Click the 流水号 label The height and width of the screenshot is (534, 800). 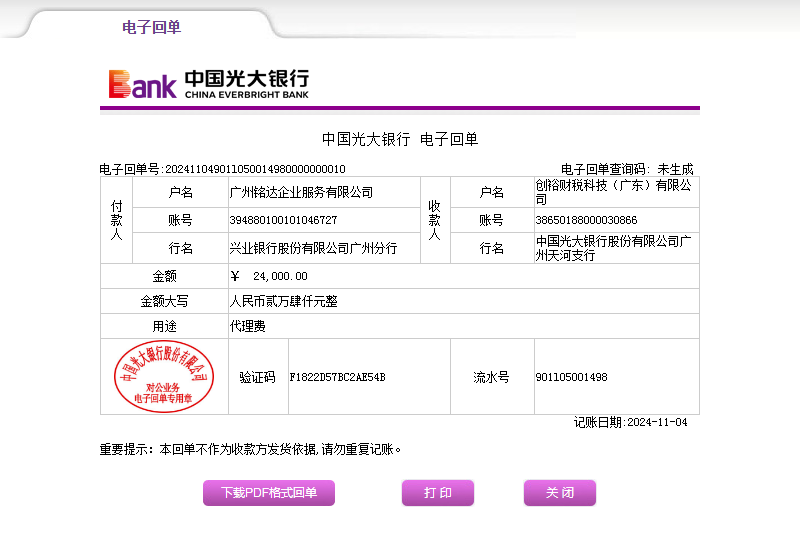(x=491, y=377)
